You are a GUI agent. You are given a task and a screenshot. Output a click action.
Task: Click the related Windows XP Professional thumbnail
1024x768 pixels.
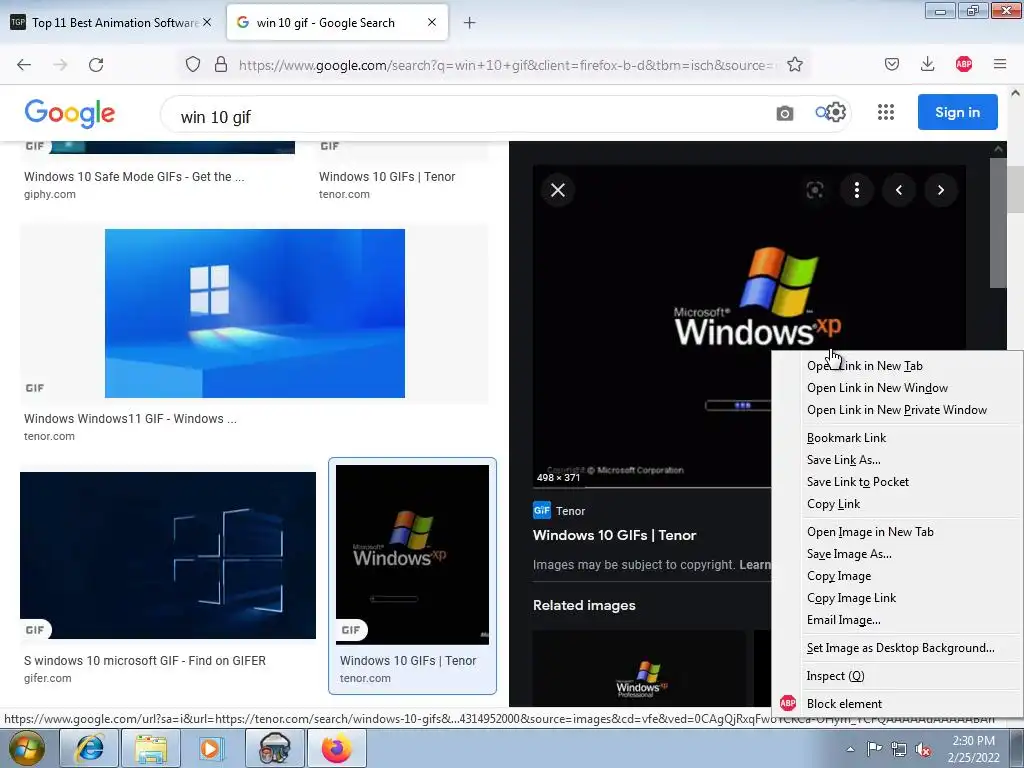(639, 669)
